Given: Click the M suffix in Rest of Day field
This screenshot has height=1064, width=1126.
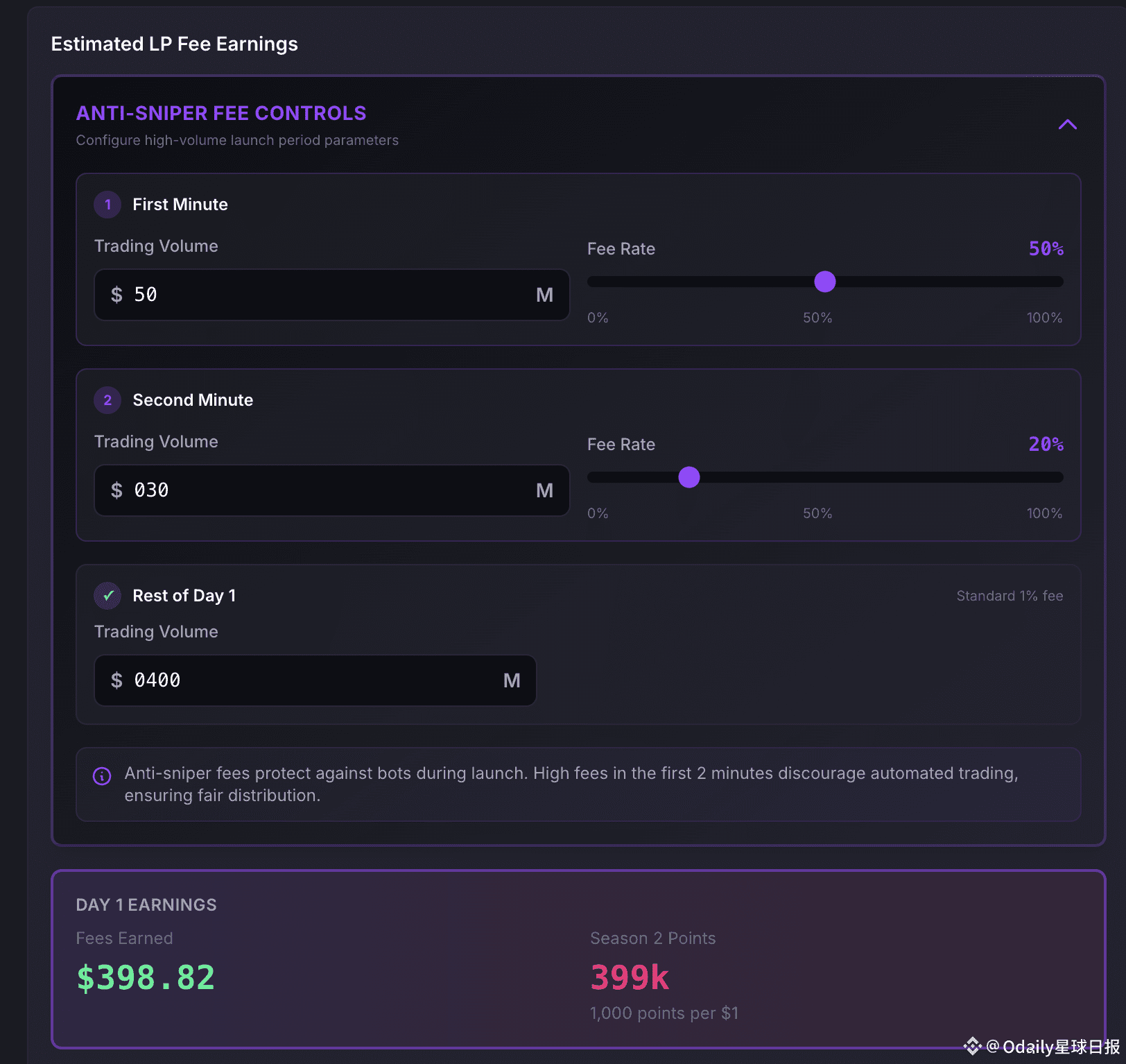Looking at the screenshot, I should tap(512, 680).
